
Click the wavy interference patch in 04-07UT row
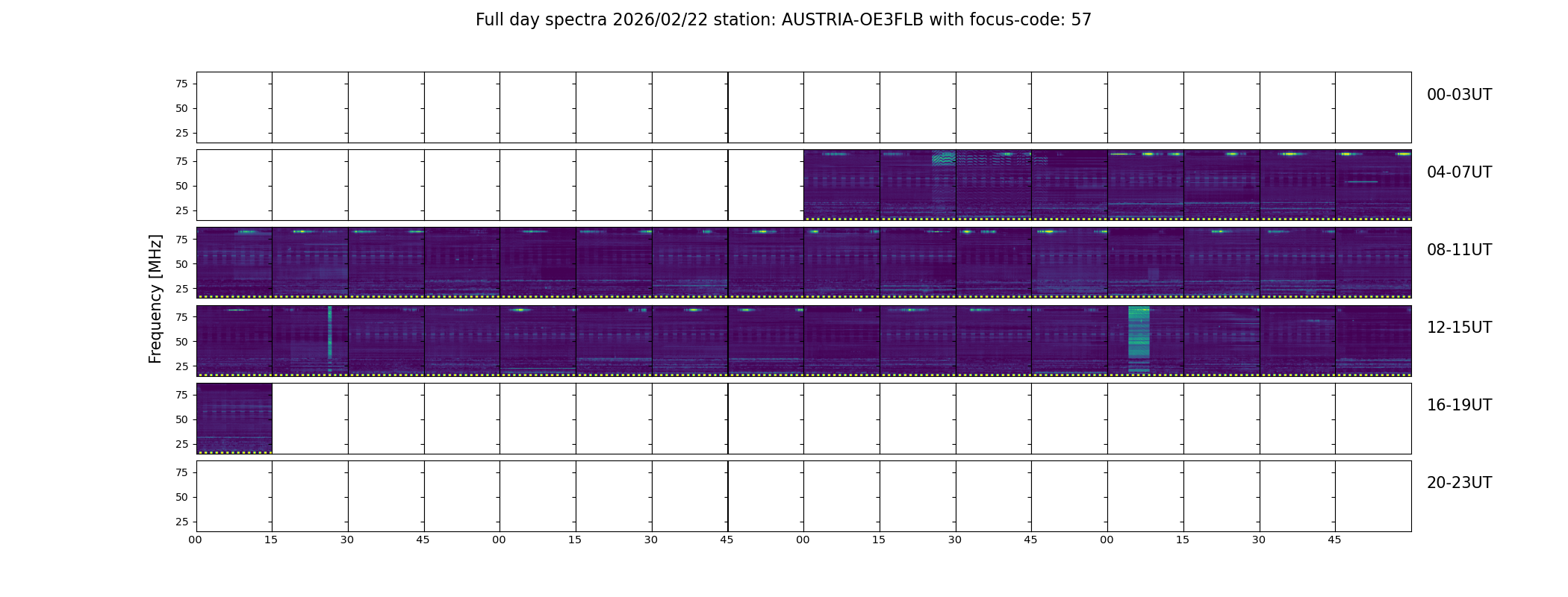(943, 158)
